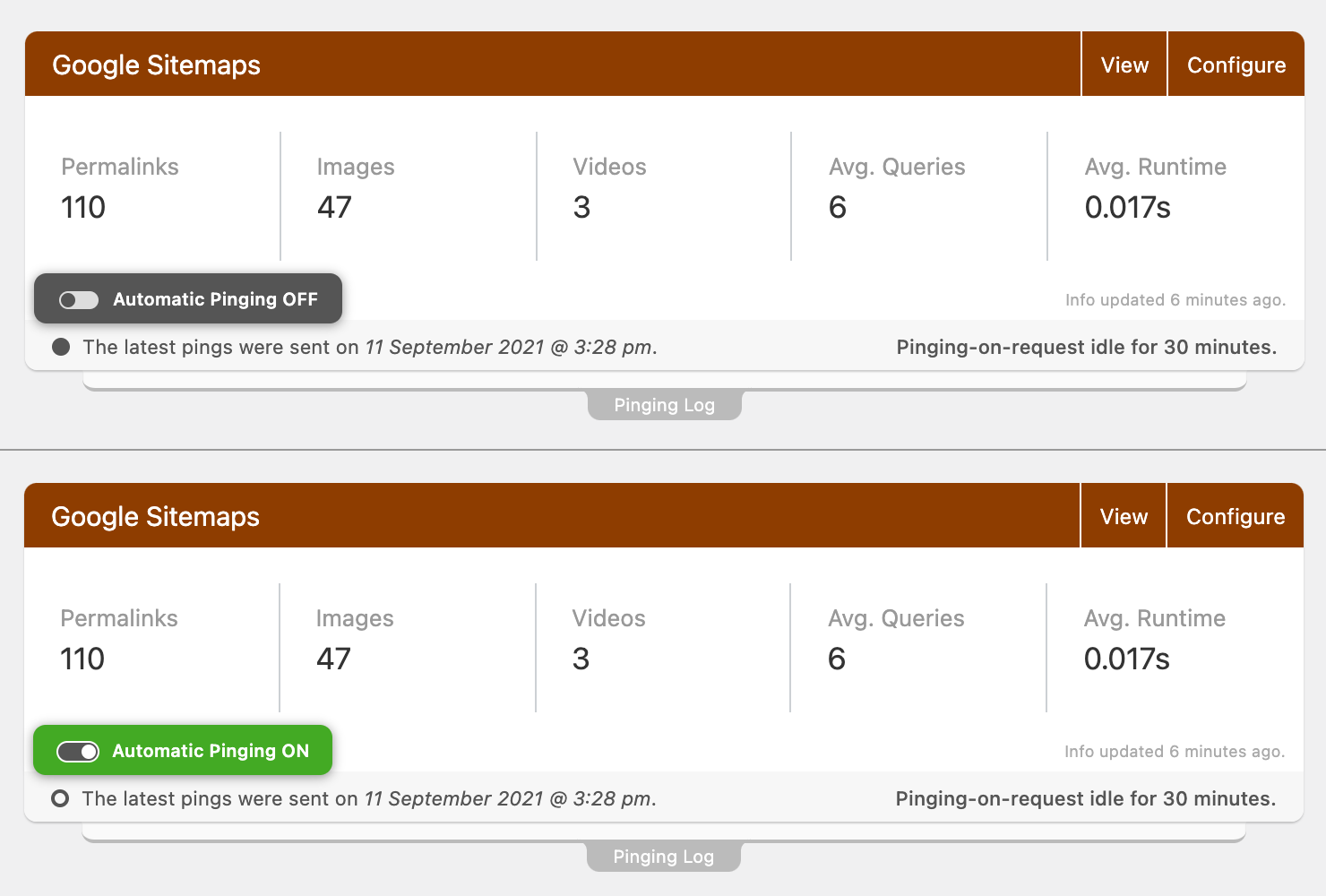The image size is (1326, 896).
Task: Click the hollow ping status circle in bottom panel
Action: click(60, 798)
